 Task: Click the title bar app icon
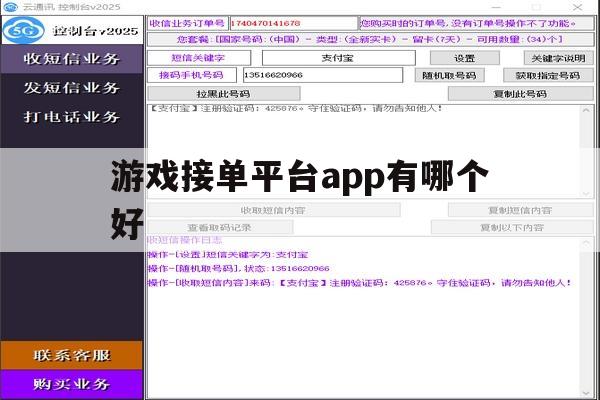pos(10,7)
